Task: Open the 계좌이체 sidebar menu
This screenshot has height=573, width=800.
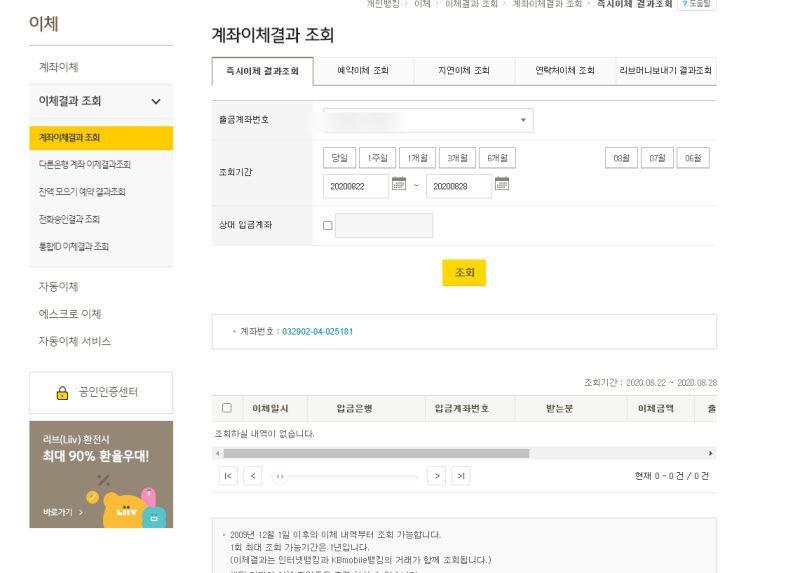Action: (59, 67)
